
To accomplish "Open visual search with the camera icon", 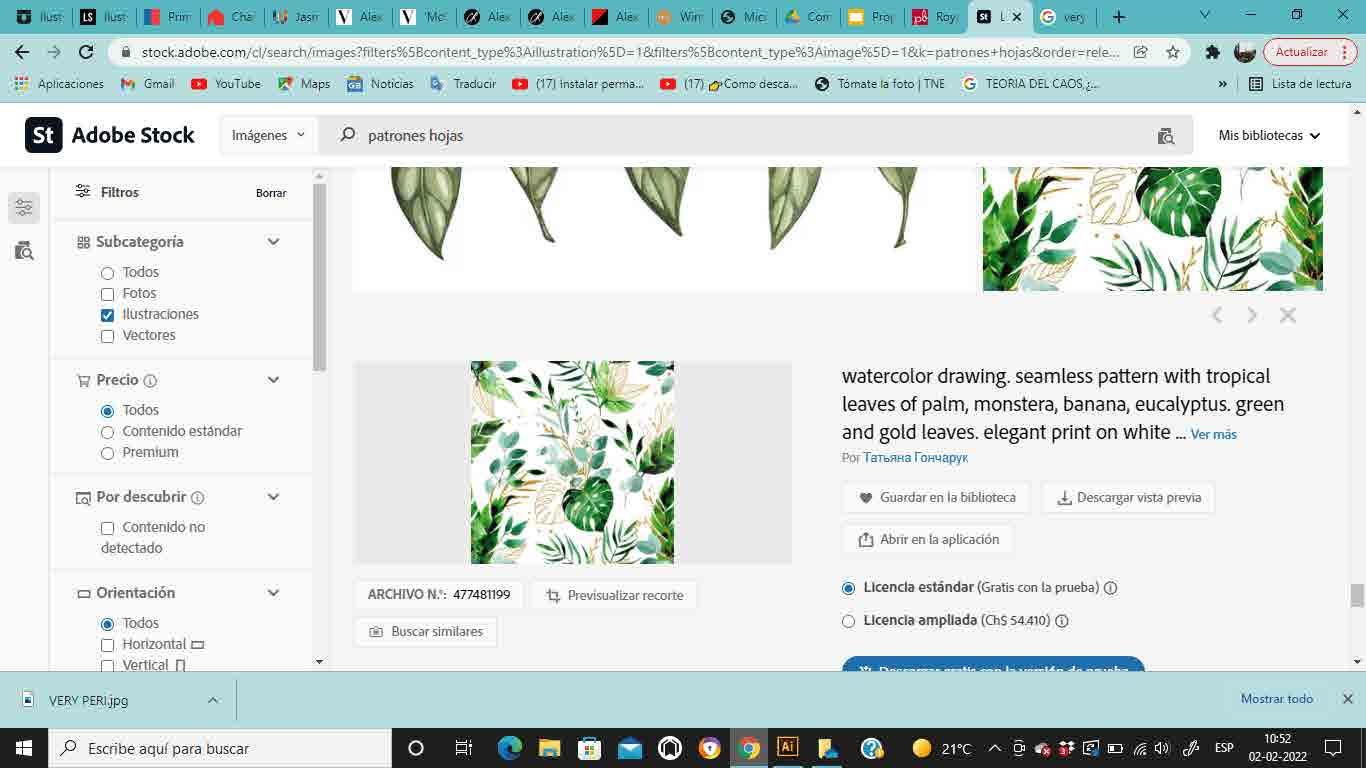I will (1165, 136).
